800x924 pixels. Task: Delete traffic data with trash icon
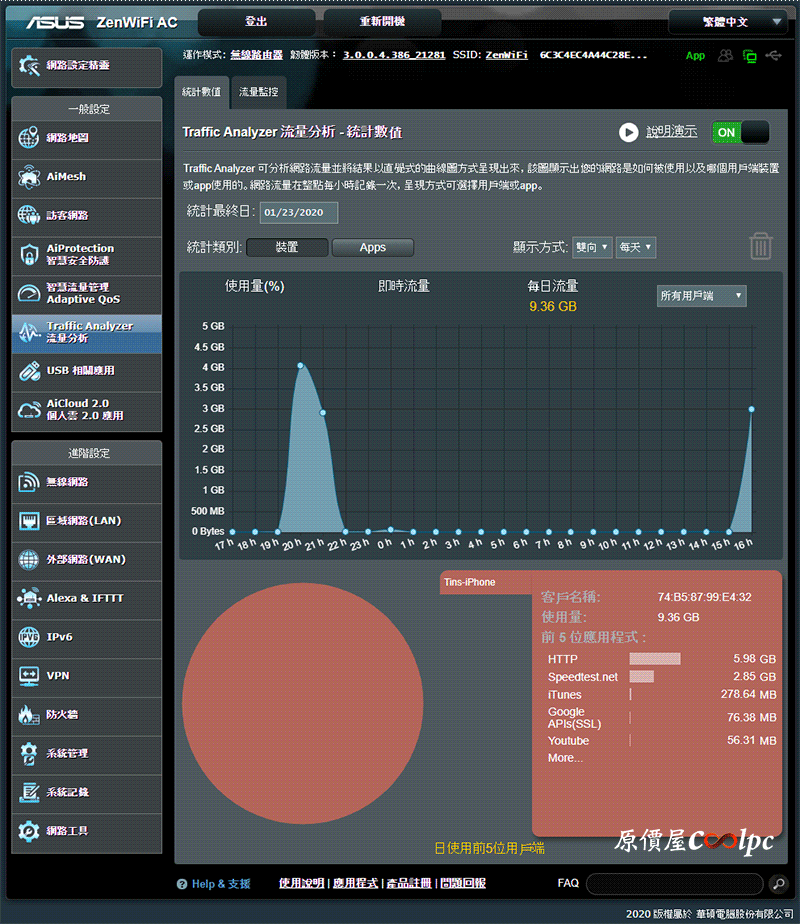point(761,246)
